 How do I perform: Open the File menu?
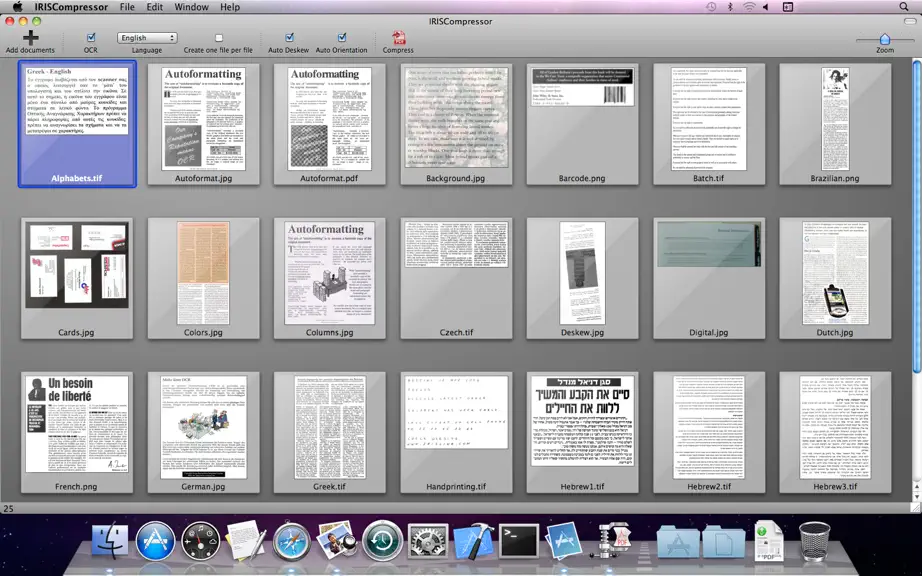(x=127, y=7)
